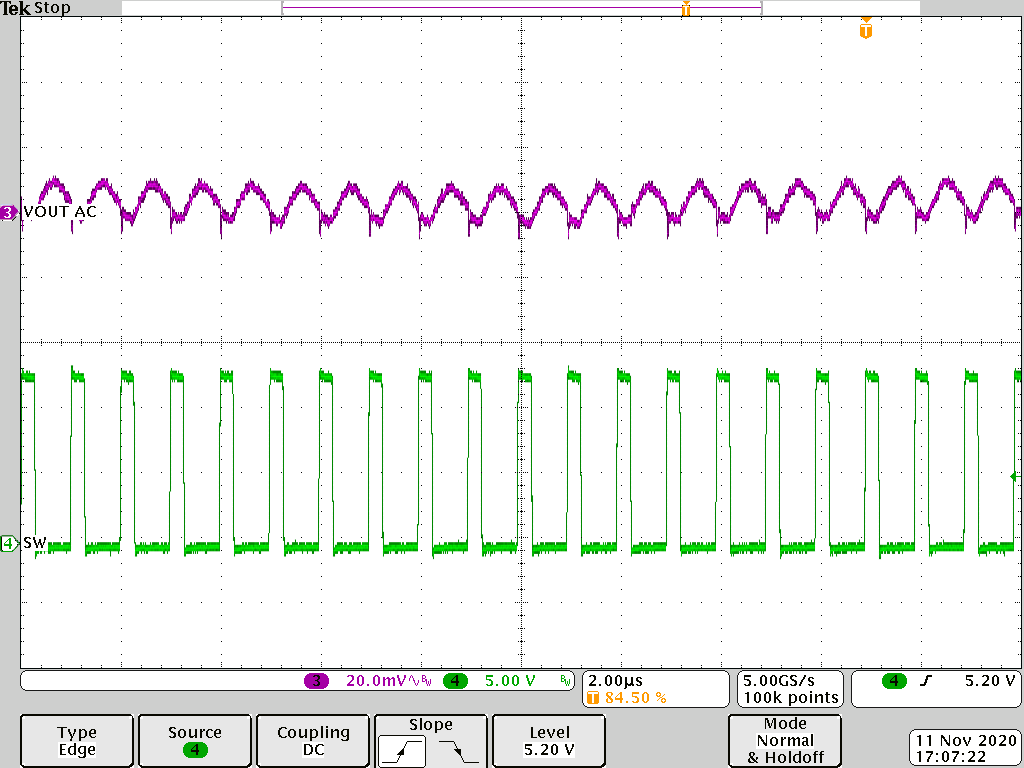Open Mode Normal & Holdoff options
This screenshot has height=768, width=1024.
[785, 741]
